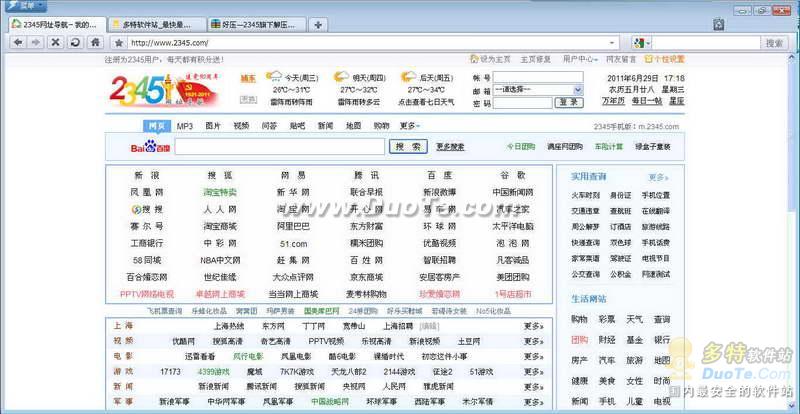Click the 登录 login button
The image size is (800, 414).
[568, 103]
